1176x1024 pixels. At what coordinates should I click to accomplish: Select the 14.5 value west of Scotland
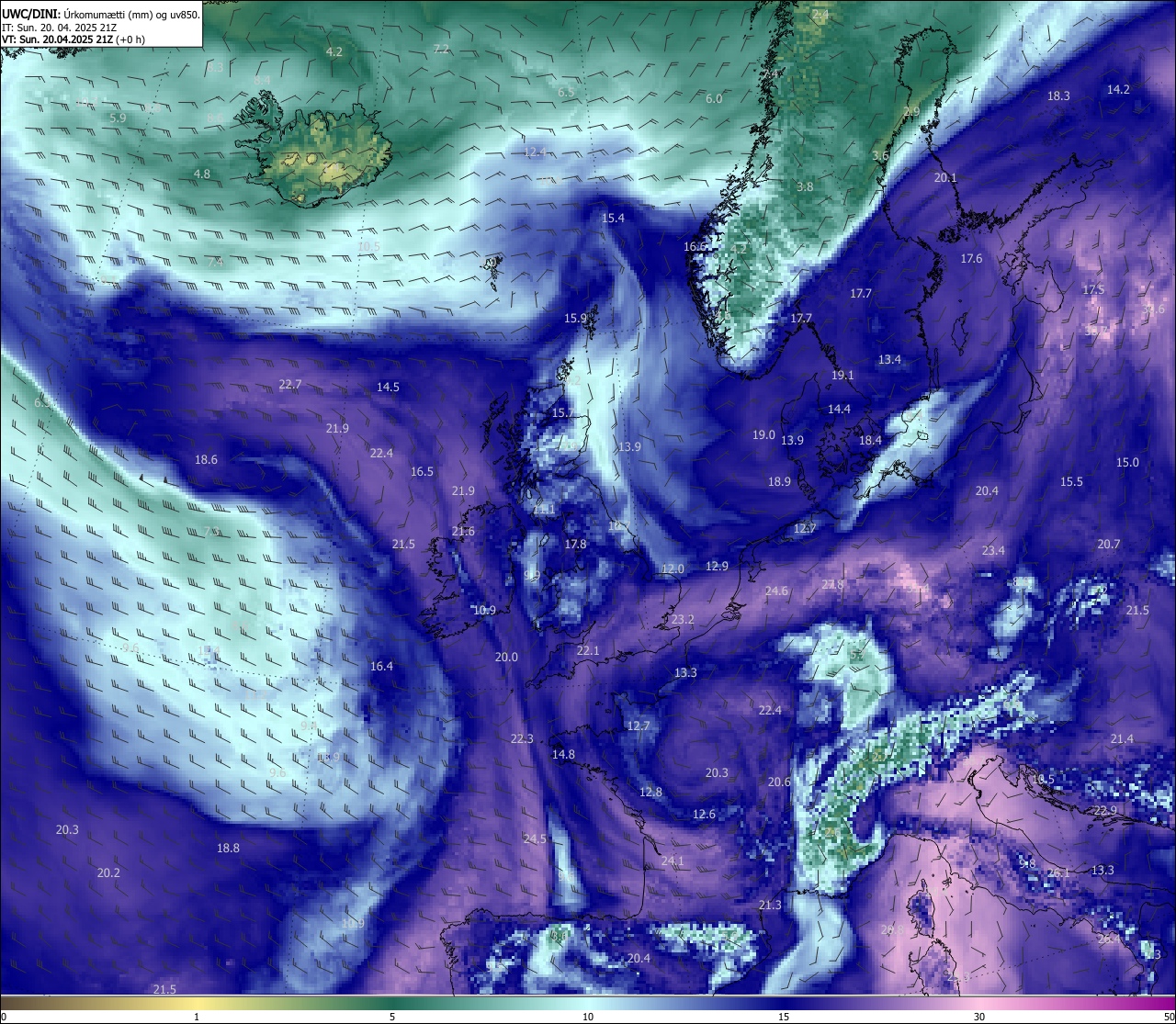(x=388, y=387)
